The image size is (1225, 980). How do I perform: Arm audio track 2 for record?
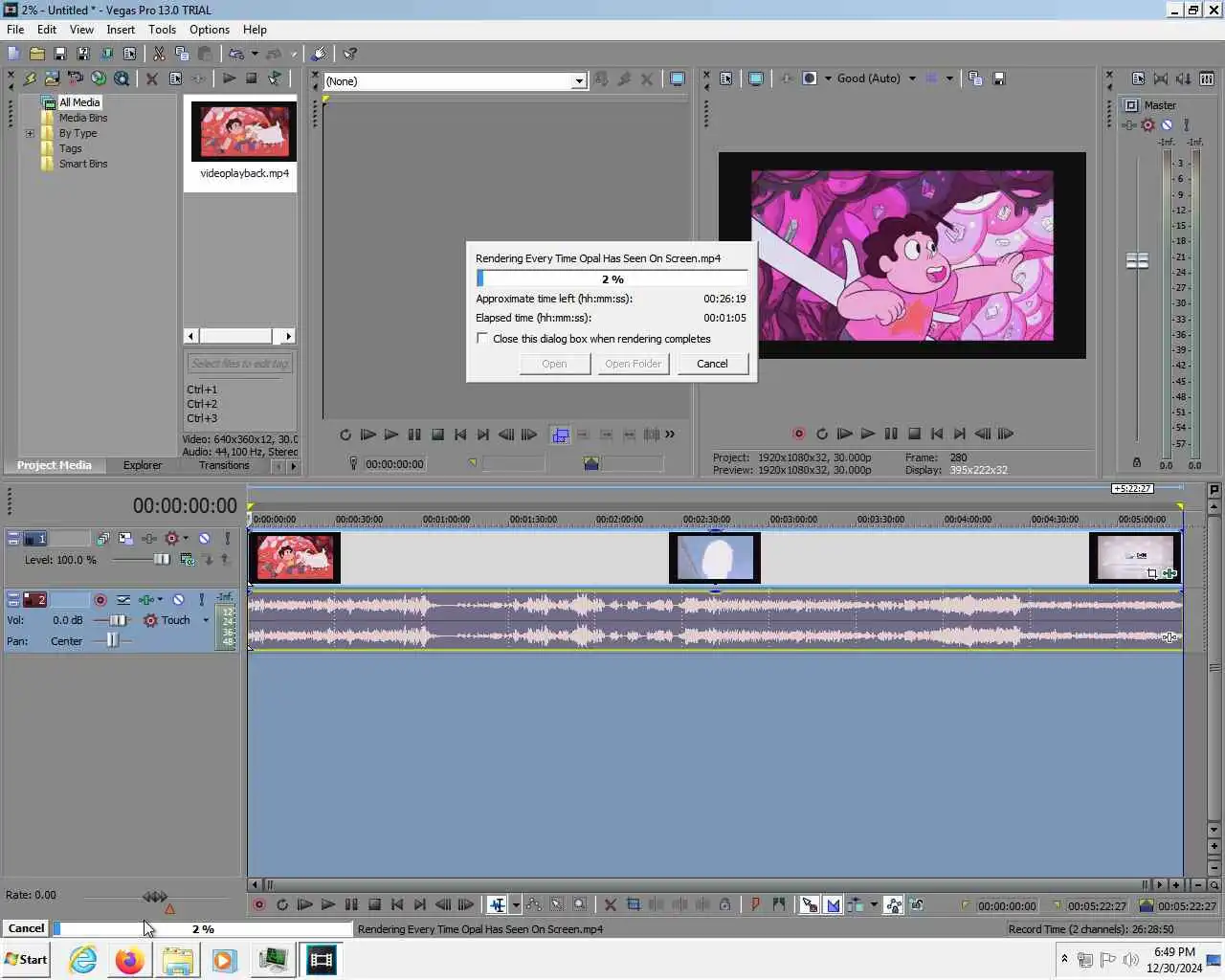tap(100, 600)
